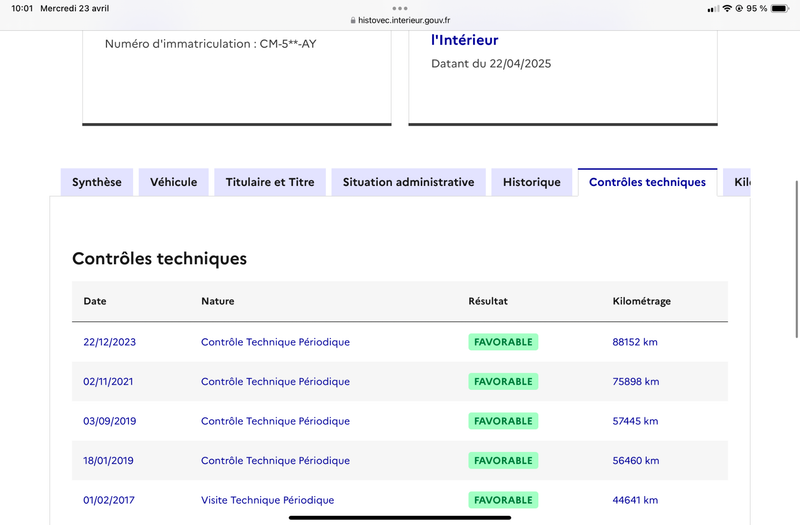Viewport: 800px width, 525px height.
Task: Select the 57445 km mileage value
Action: 635,421
